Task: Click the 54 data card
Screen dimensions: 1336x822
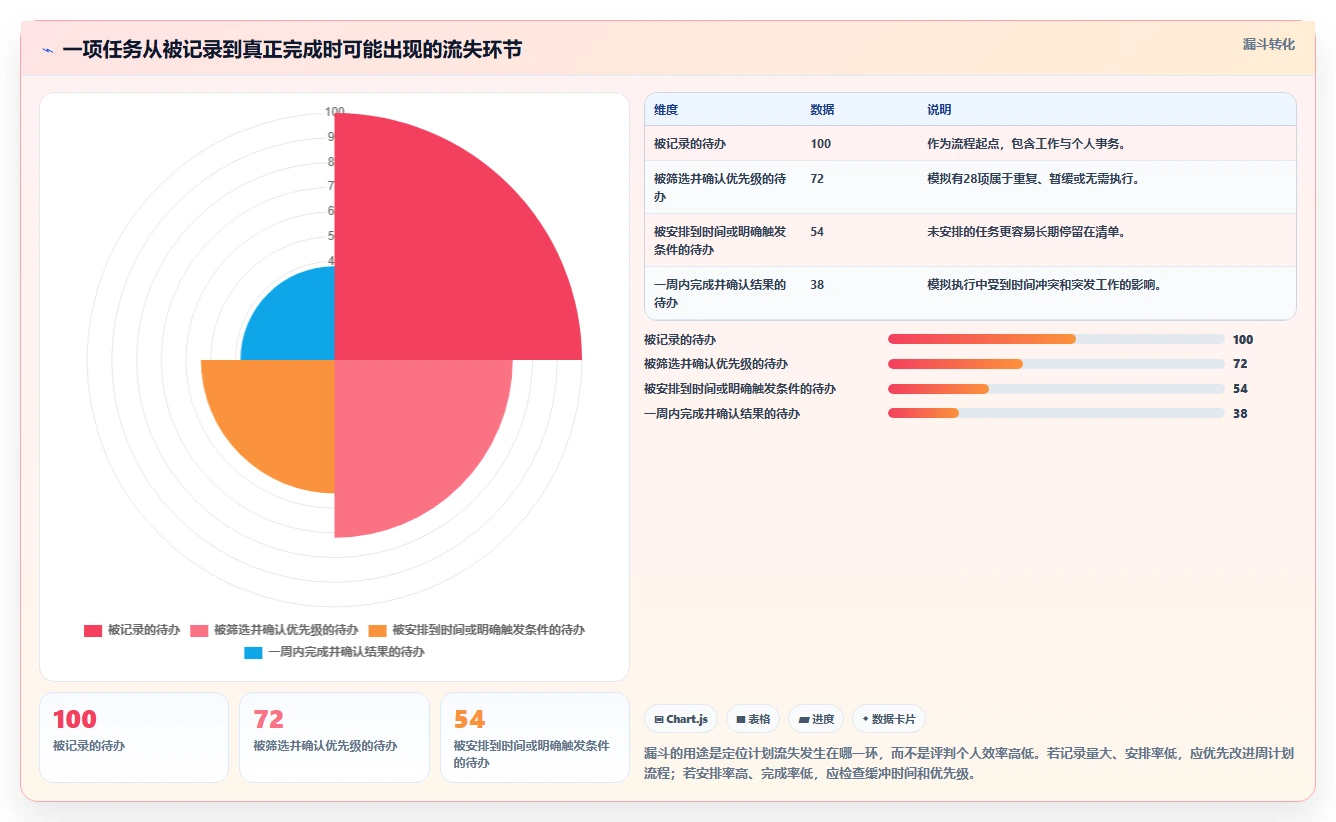Action: [535, 737]
